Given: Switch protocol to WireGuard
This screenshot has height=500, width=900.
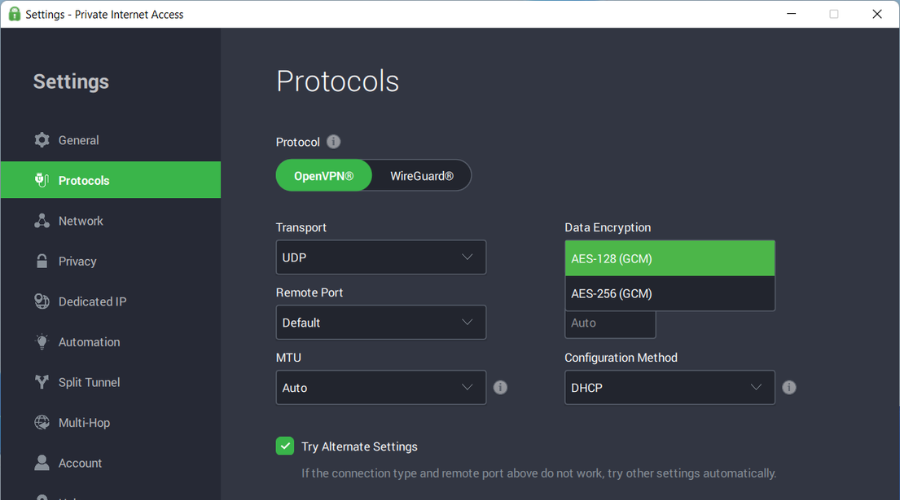Looking at the screenshot, I should (421, 176).
